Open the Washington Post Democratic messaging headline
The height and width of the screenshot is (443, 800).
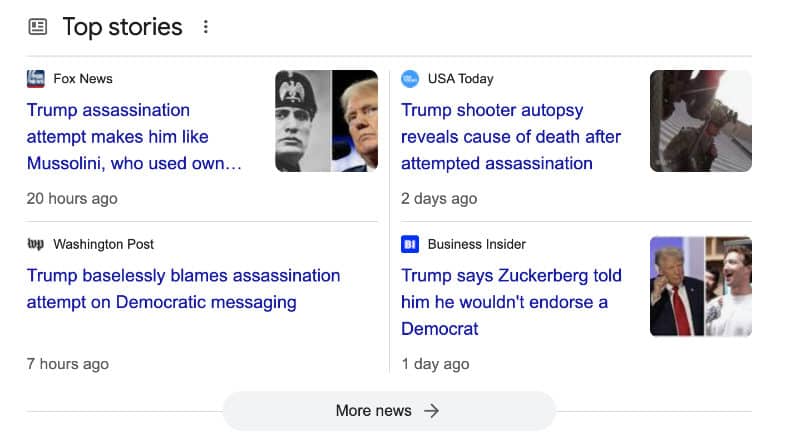click(x=183, y=289)
